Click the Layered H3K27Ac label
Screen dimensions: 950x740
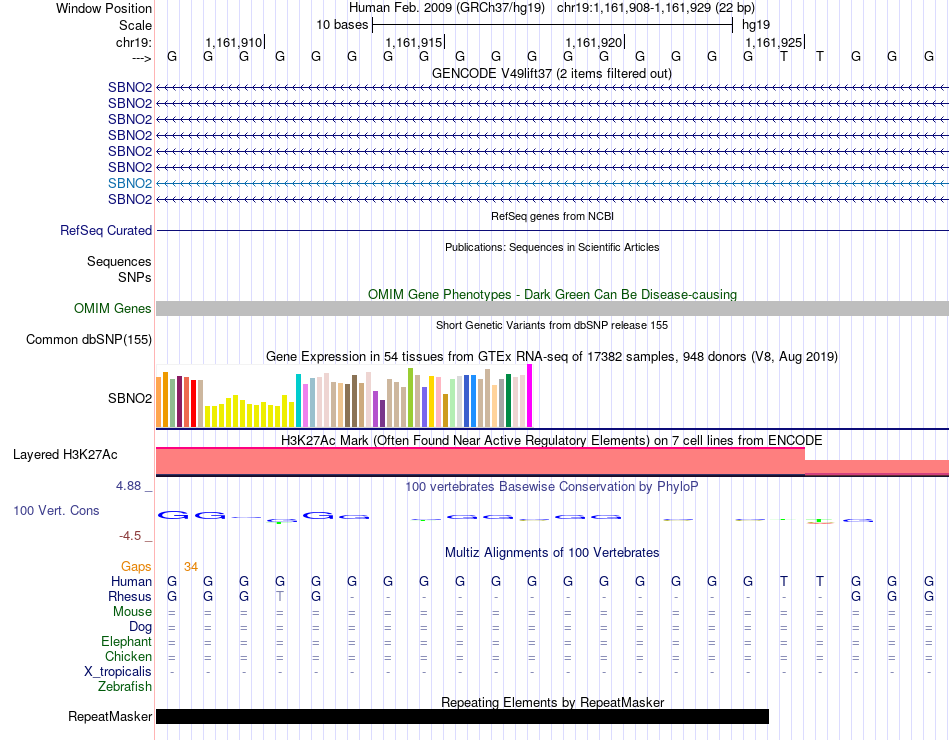(x=65, y=455)
